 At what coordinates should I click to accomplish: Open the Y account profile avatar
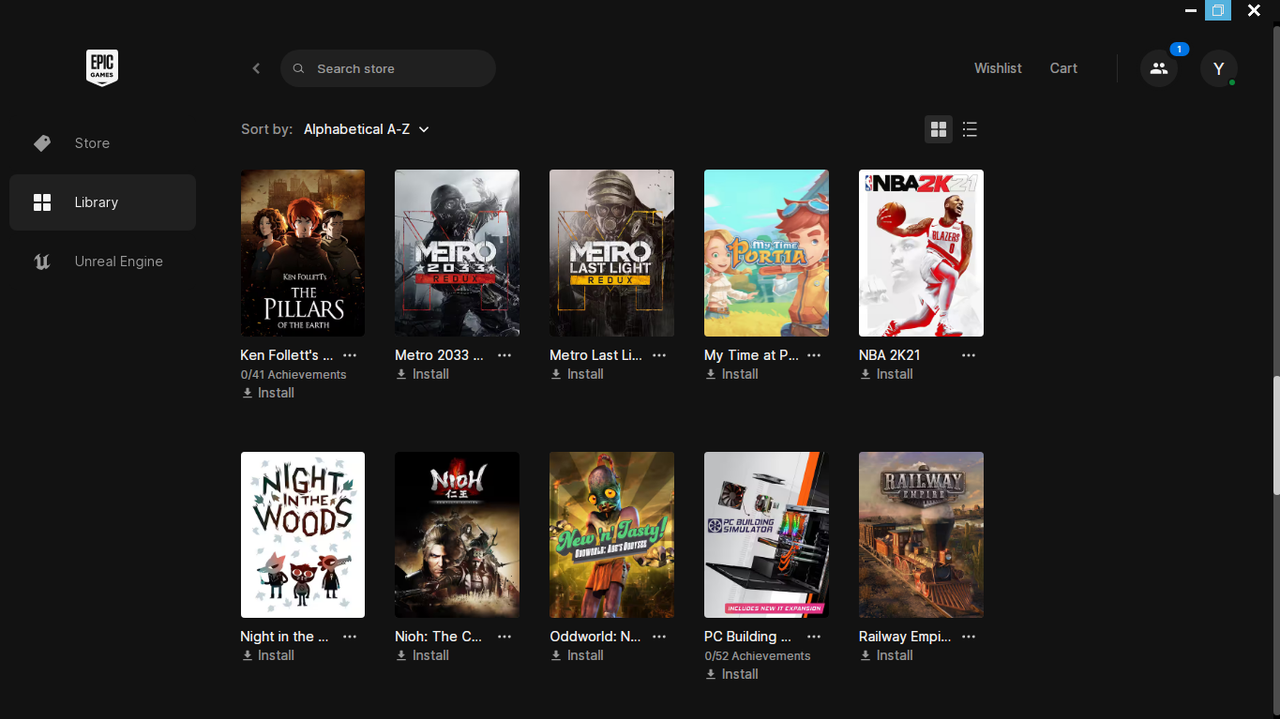coord(1218,68)
